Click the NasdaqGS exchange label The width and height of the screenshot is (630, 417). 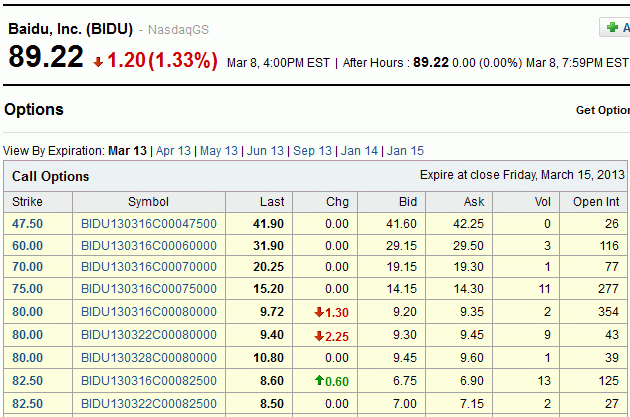178,30
